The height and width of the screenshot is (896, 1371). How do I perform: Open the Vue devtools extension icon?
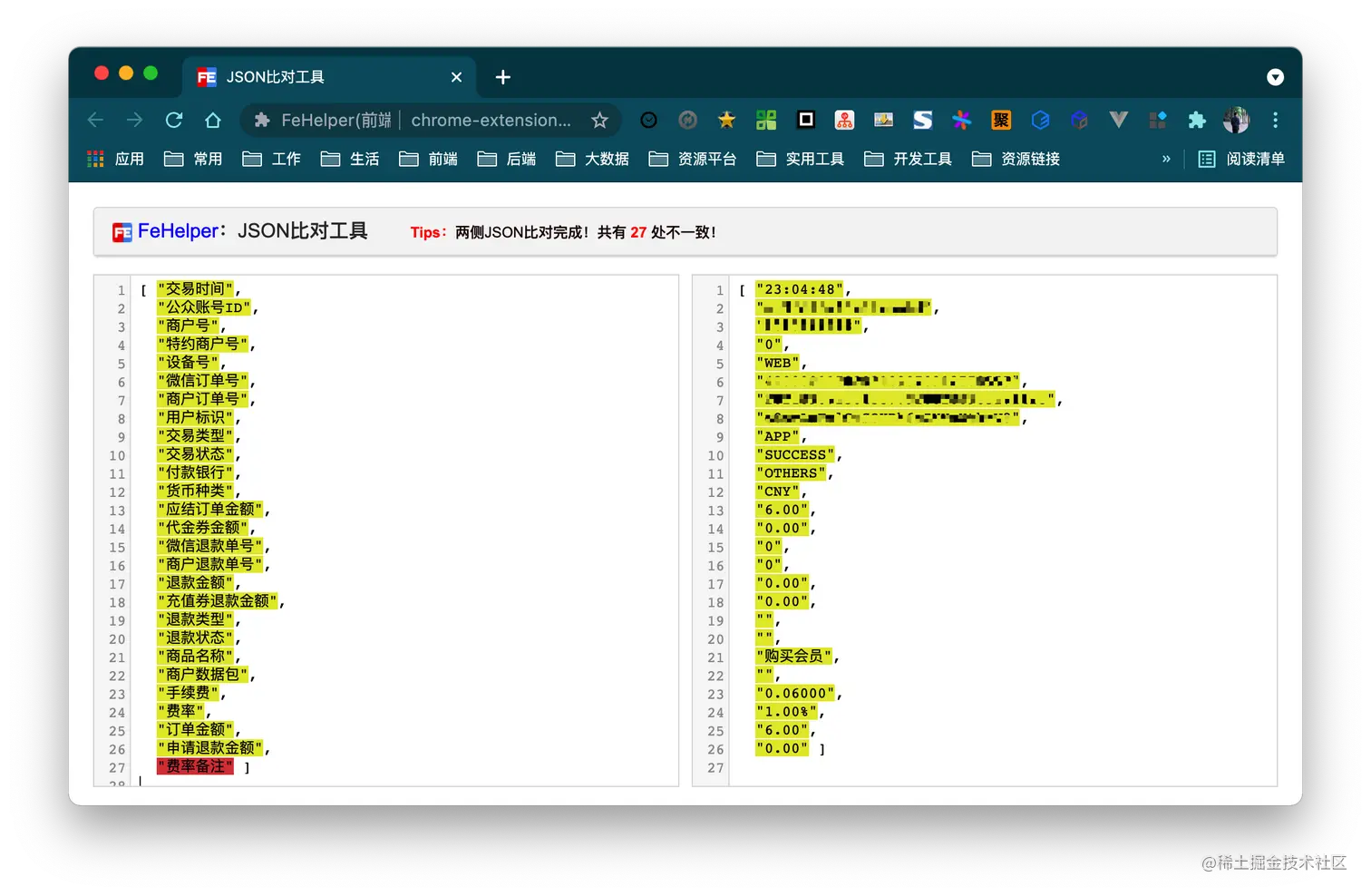[1119, 120]
